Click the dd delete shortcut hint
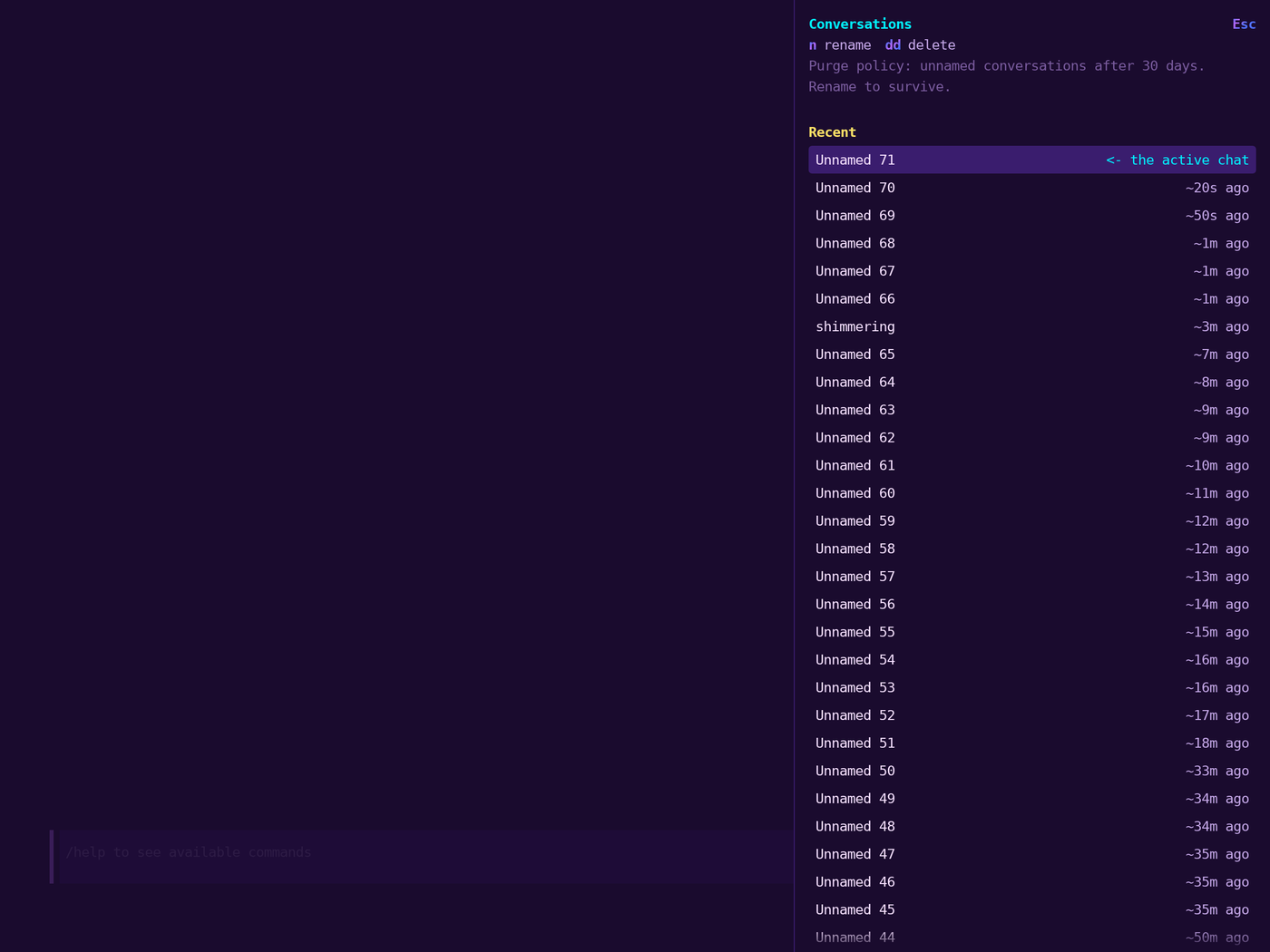 (x=920, y=45)
